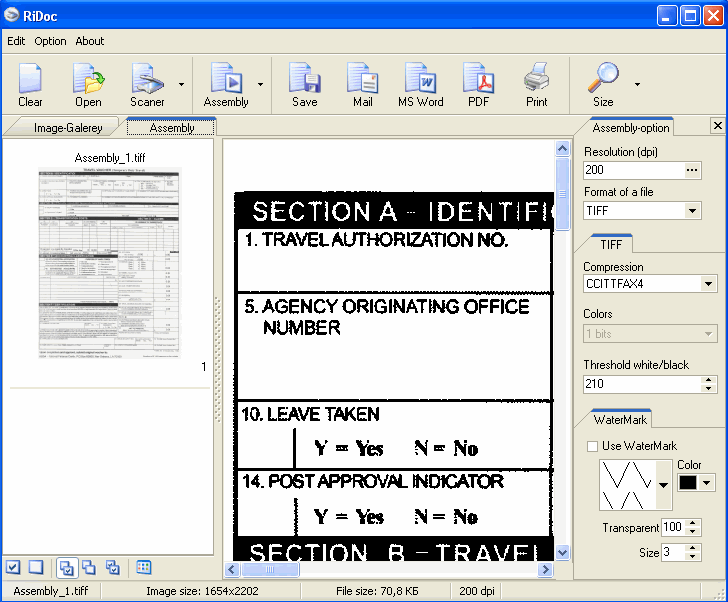This screenshot has width=728, height=602.
Task: Select the Assembly_1.tiff thumbnail
Action: [110, 262]
